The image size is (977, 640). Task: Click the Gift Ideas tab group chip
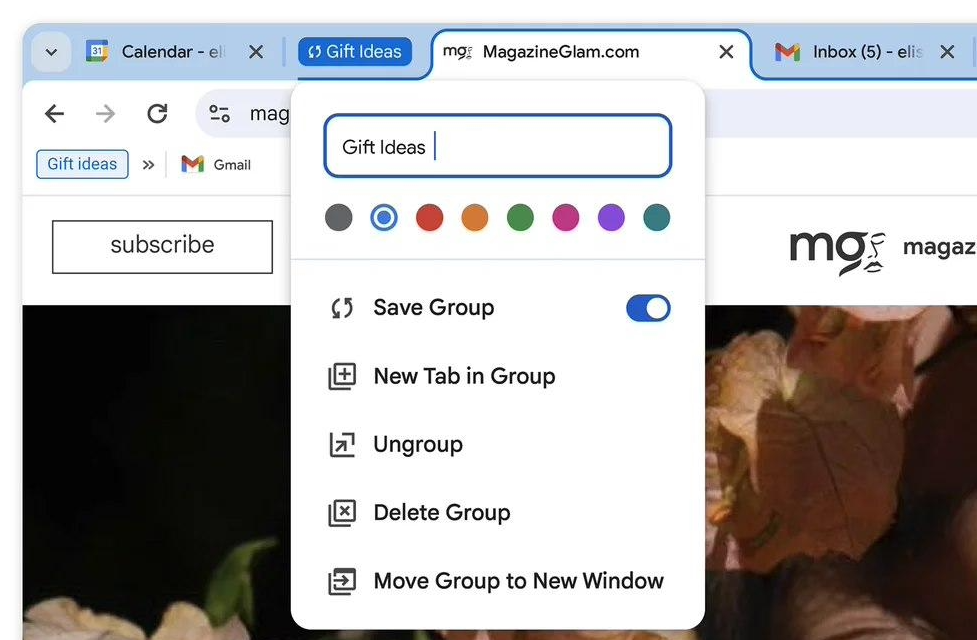tap(355, 51)
